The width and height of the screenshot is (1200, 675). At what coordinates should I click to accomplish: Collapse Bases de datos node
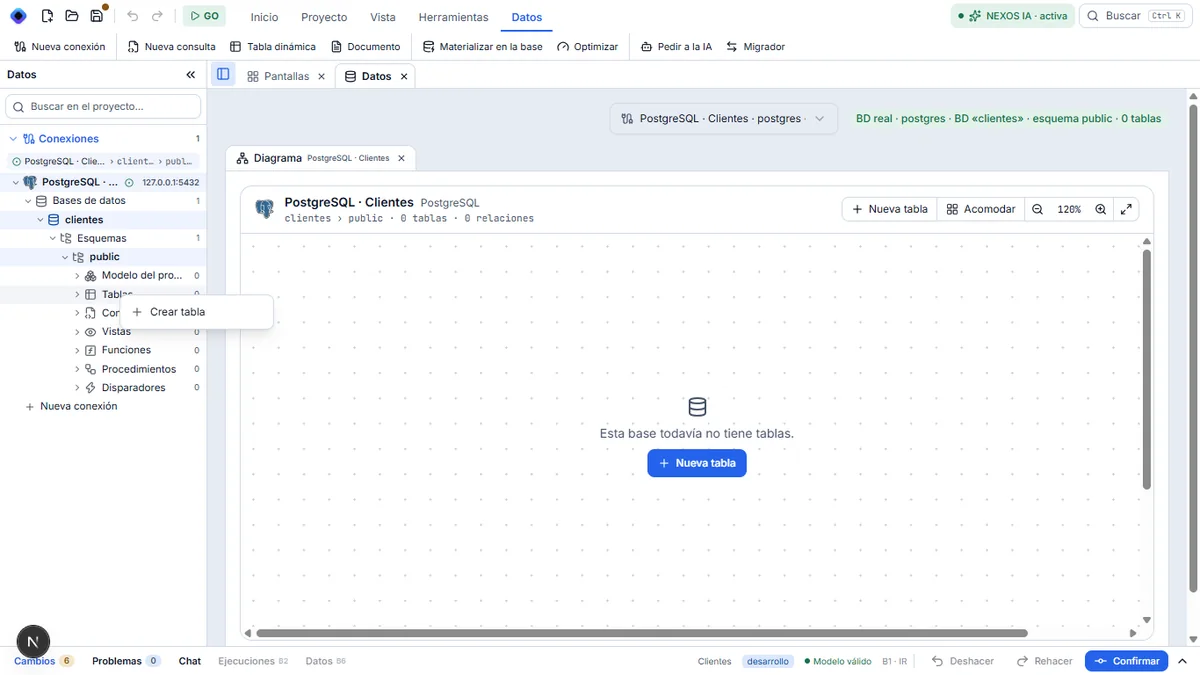coord(29,201)
